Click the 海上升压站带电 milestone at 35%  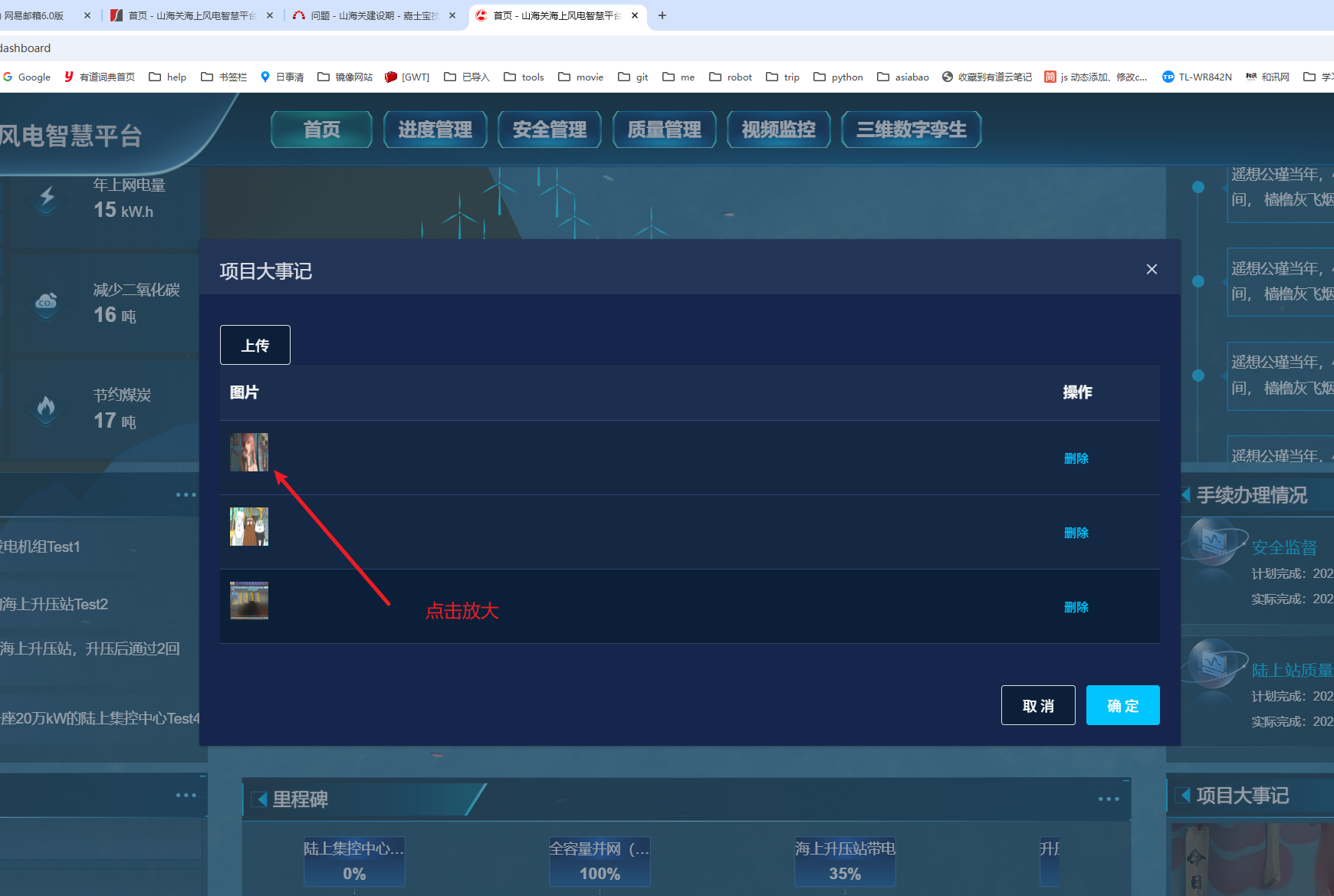click(x=845, y=861)
